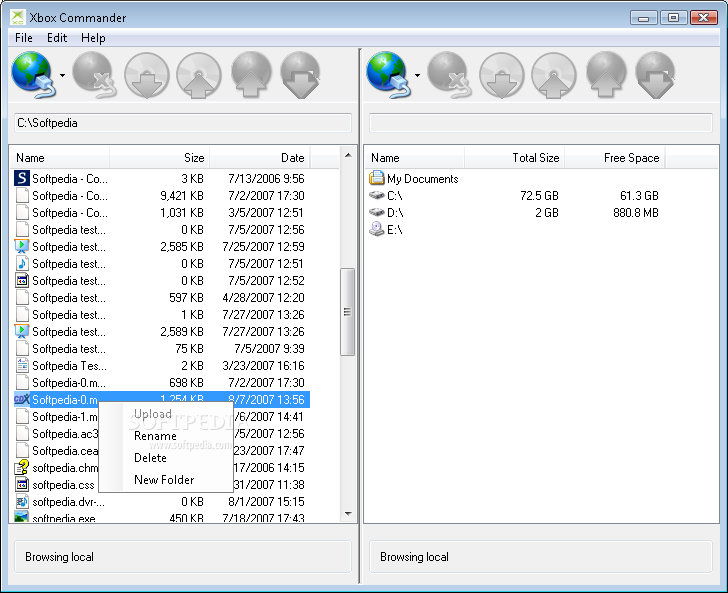
Task: Select the file sized 597 KB
Action: [x=160, y=298]
